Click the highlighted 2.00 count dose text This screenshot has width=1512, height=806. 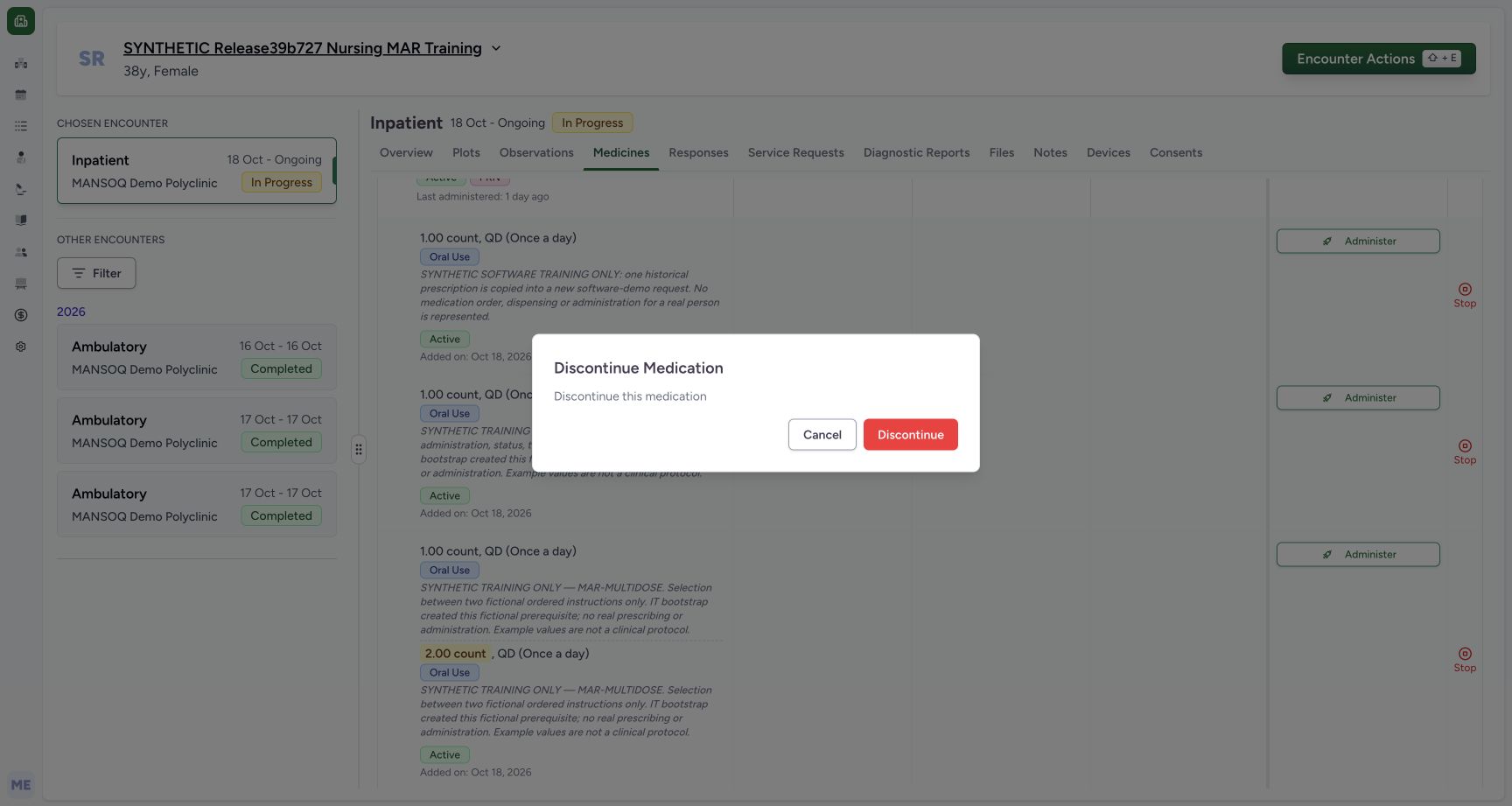455,654
